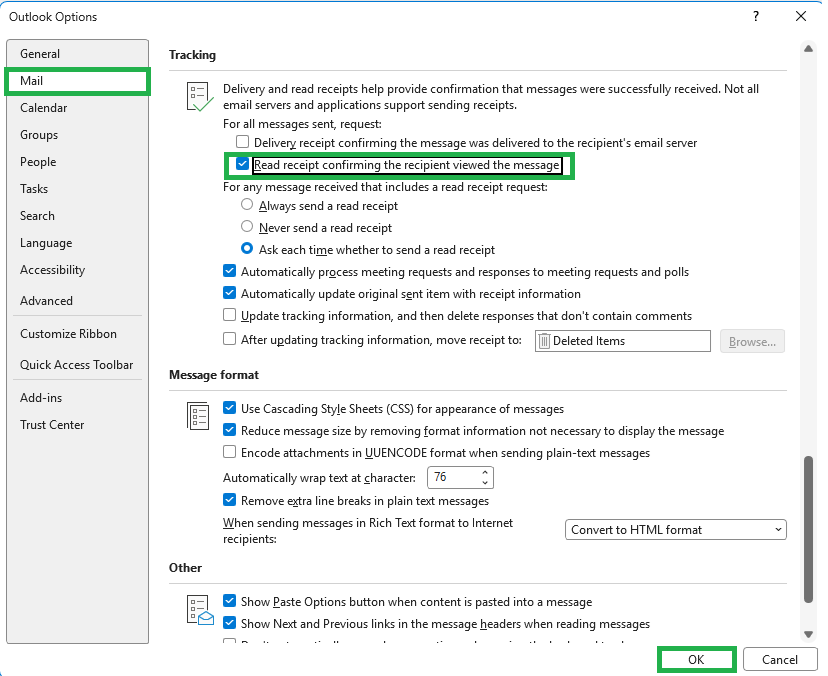Open the Trust Center category
Viewport: 828px width, 676px height.
coord(78,425)
